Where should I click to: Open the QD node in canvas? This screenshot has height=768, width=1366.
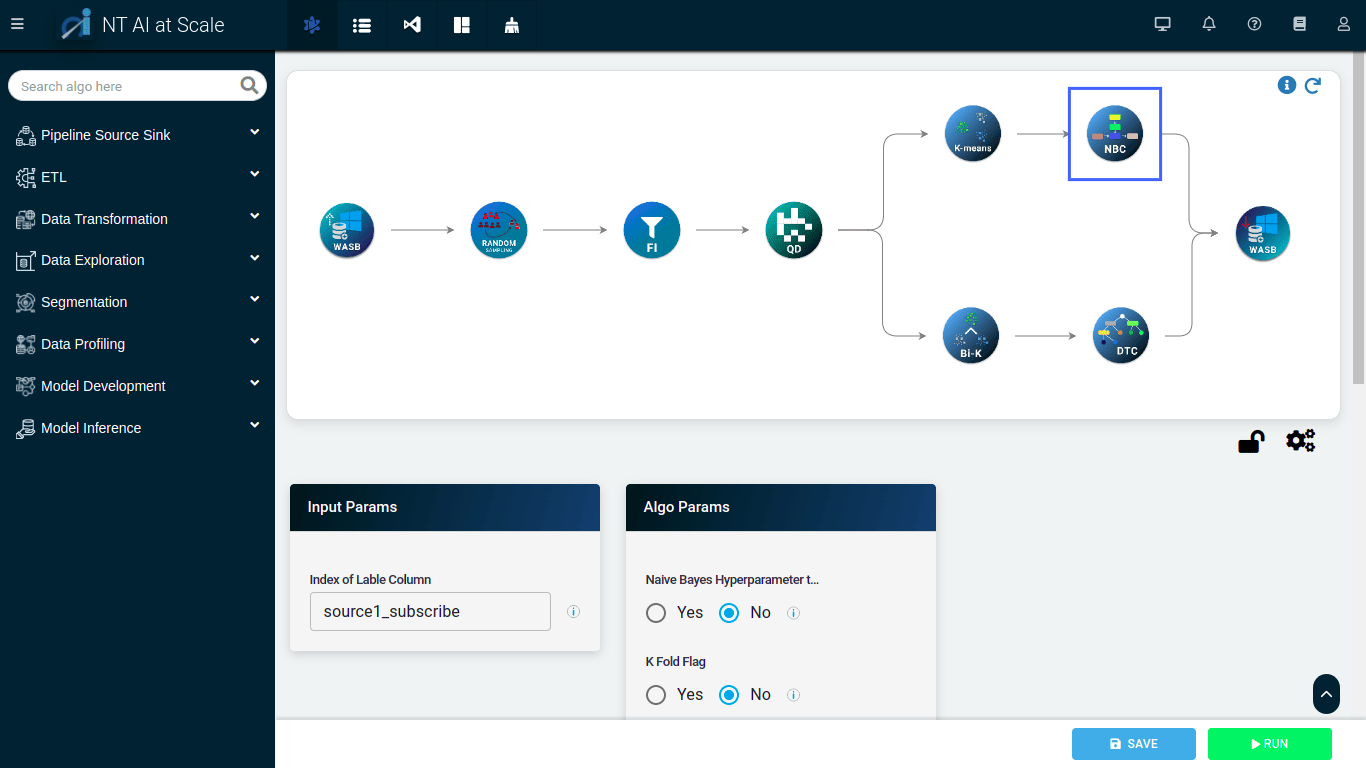pyautogui.click(x=793, y=230)
